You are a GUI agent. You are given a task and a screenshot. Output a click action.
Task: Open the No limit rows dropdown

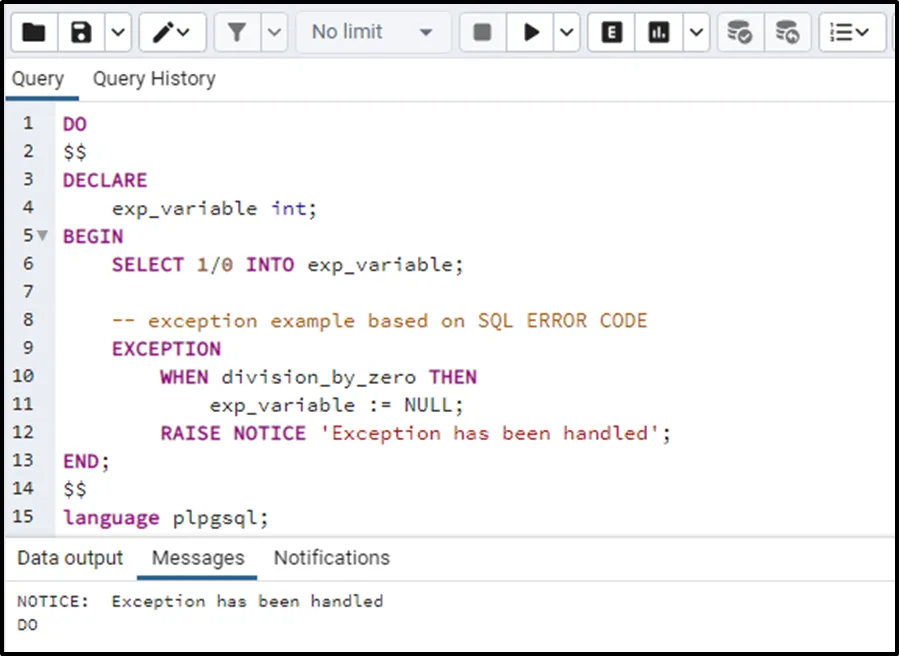pyautogui.click(x=372, y=33)
